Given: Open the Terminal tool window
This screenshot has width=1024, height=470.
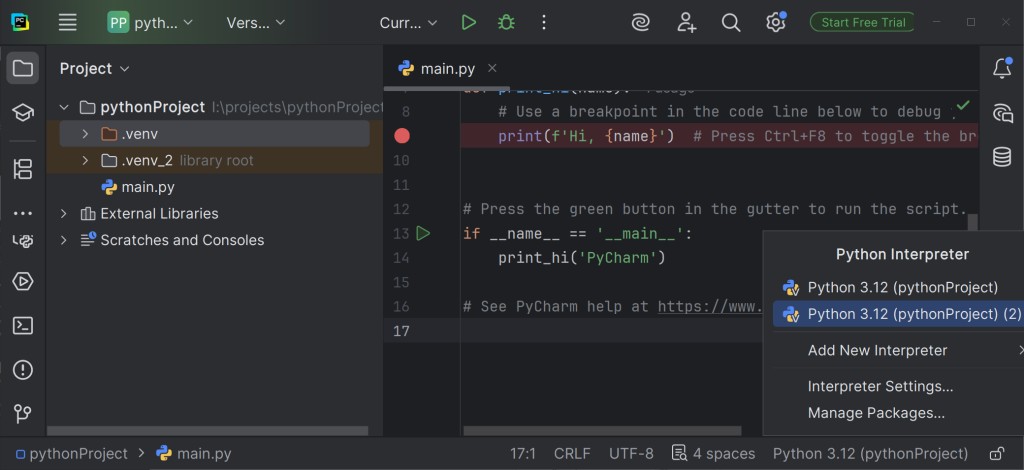Looking at the screenshot, I should pos(22,325).
